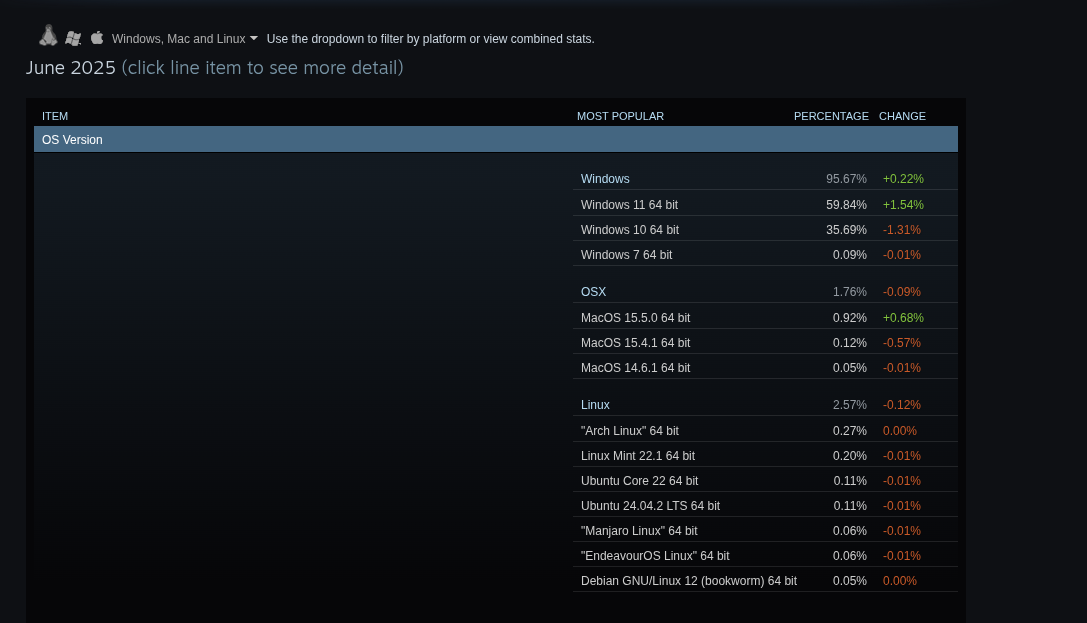Collapse the OS Version row
Screen dimensions: 1087x623
(x=496, y=139)
